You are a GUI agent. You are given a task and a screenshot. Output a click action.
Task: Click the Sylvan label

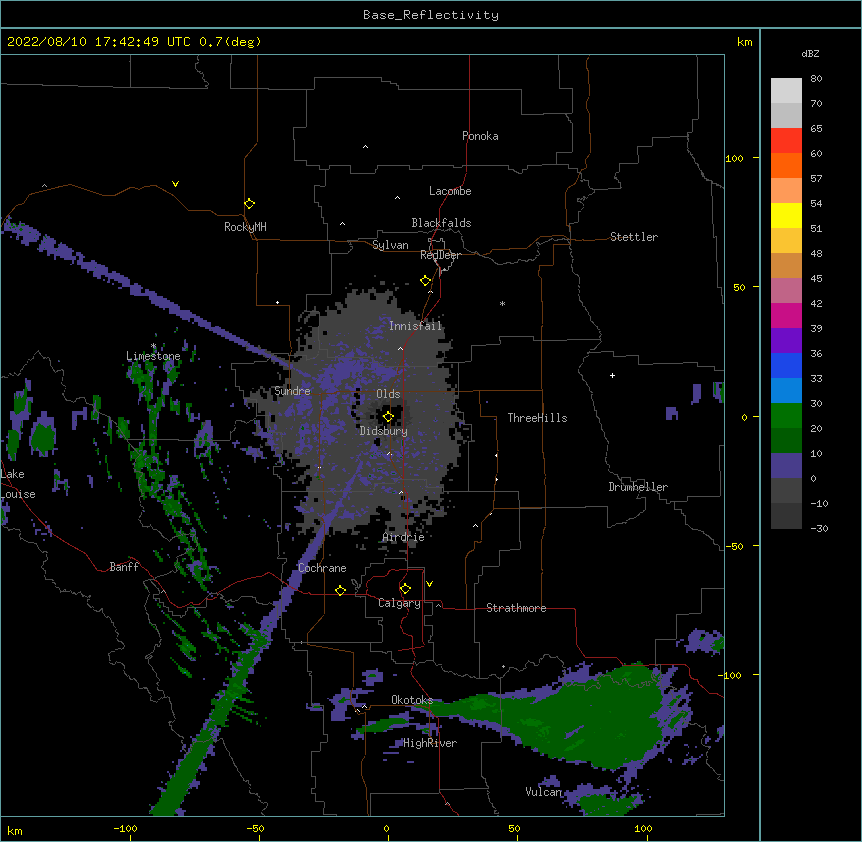tap(390, 245)
